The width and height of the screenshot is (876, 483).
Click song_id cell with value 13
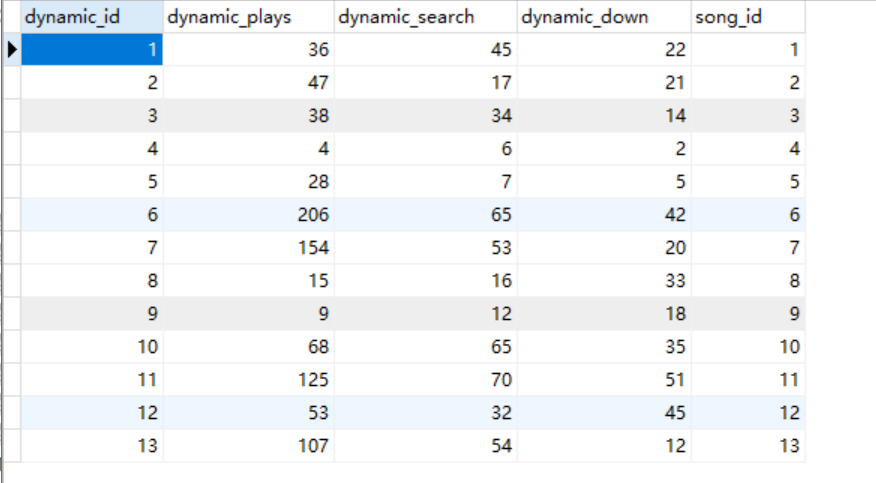[748, 445]
